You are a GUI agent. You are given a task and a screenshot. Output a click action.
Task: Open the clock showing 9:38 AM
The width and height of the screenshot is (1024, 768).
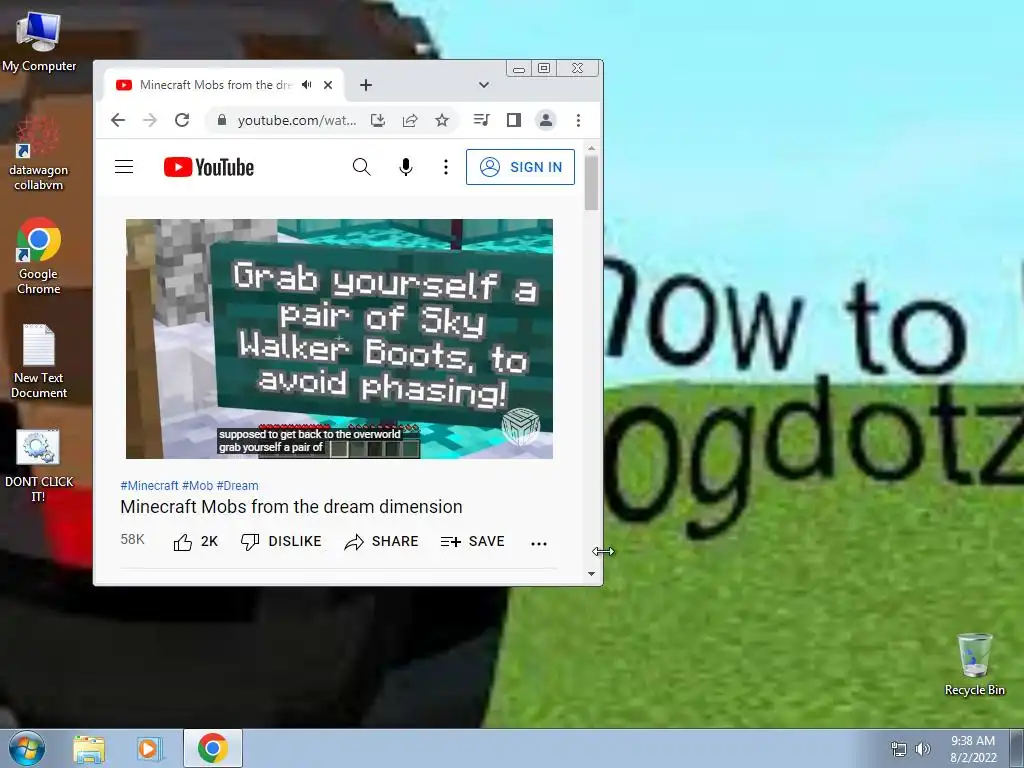(973, 749)
